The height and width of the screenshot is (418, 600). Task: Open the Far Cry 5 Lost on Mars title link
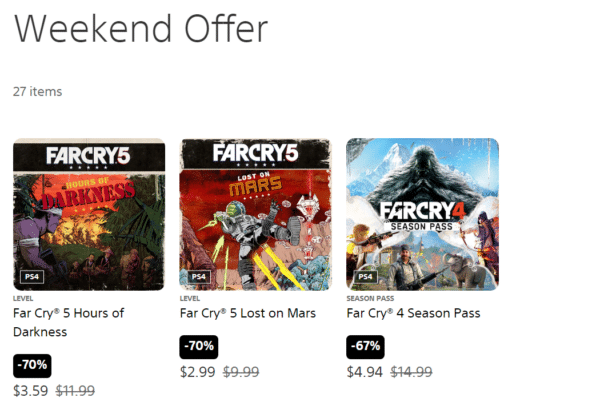click(247, 313)
